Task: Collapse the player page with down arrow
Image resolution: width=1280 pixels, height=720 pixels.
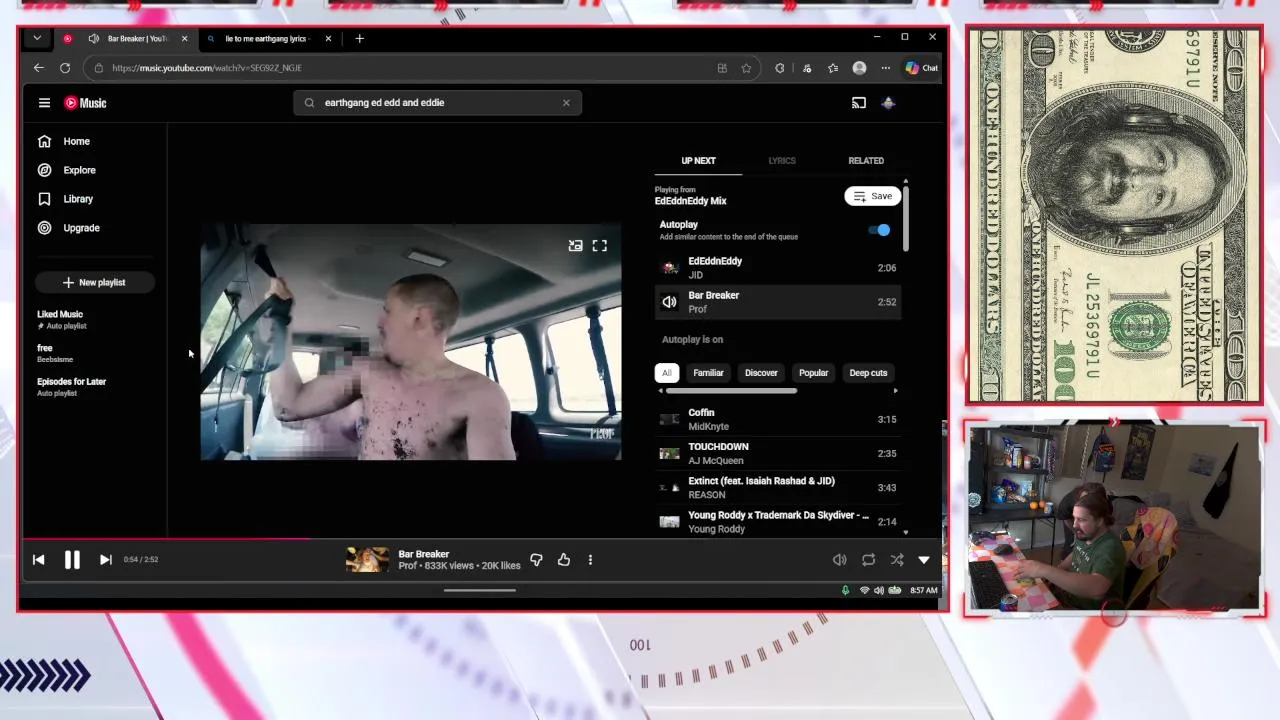Action: [924, 560]
